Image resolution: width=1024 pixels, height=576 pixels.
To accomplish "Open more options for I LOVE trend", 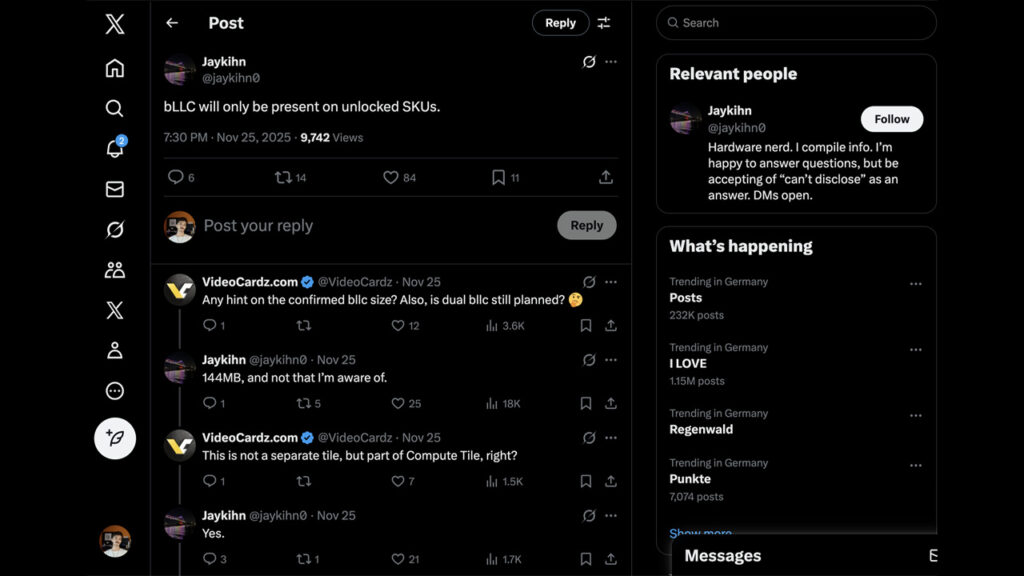I will point(915,350).
